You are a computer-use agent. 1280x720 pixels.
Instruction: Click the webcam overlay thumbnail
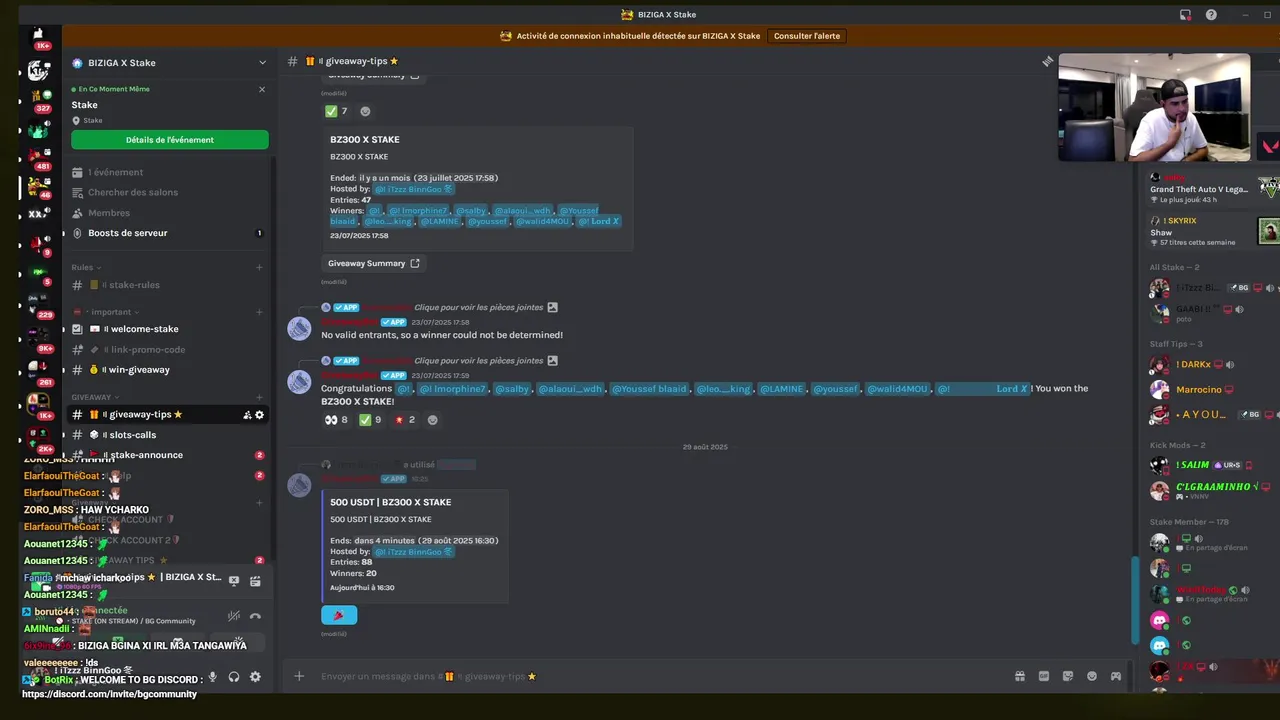coord(1154,107)
